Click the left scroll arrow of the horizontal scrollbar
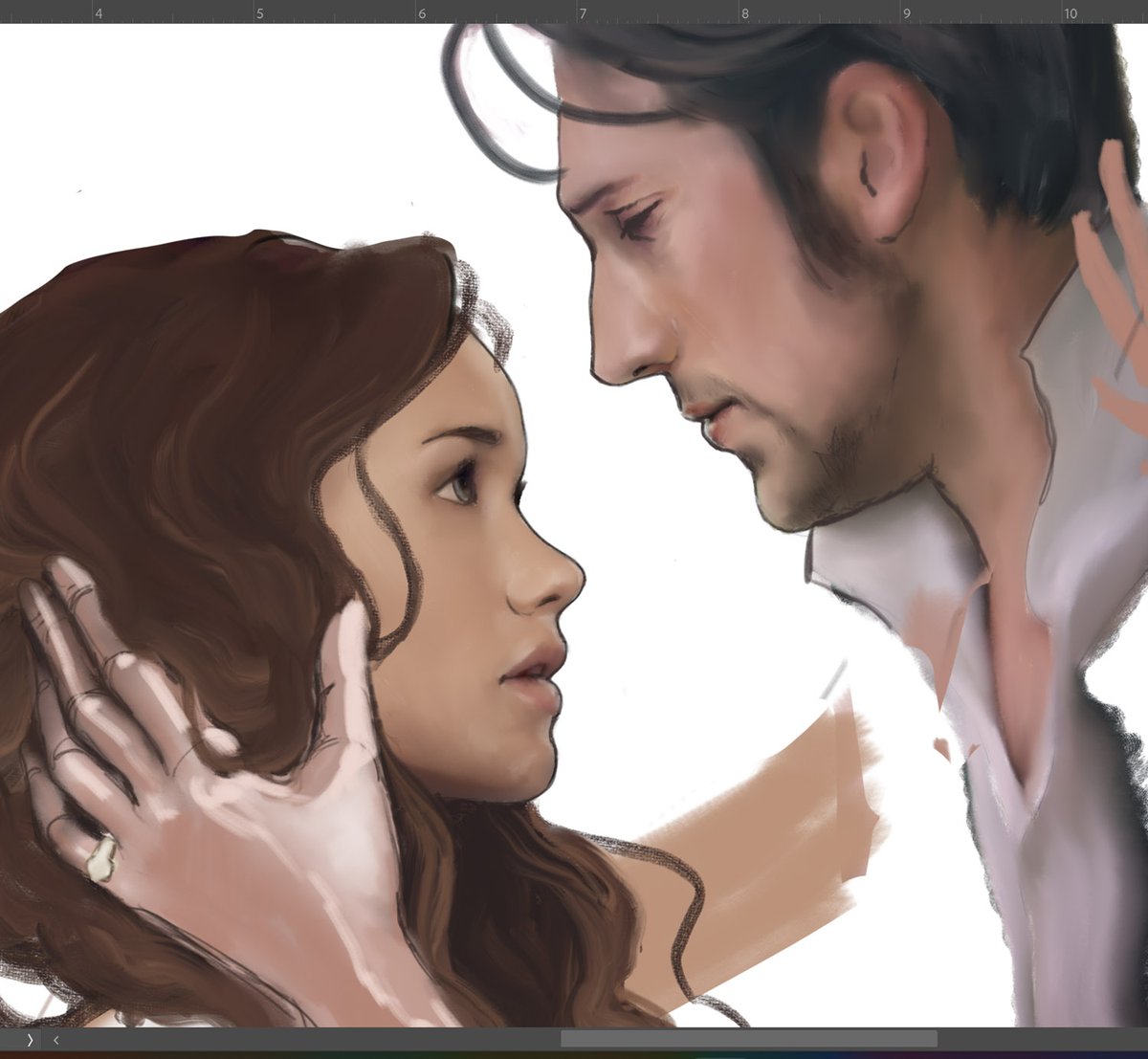This screenshot has height=1059, width=1148. coord(55,1039)
